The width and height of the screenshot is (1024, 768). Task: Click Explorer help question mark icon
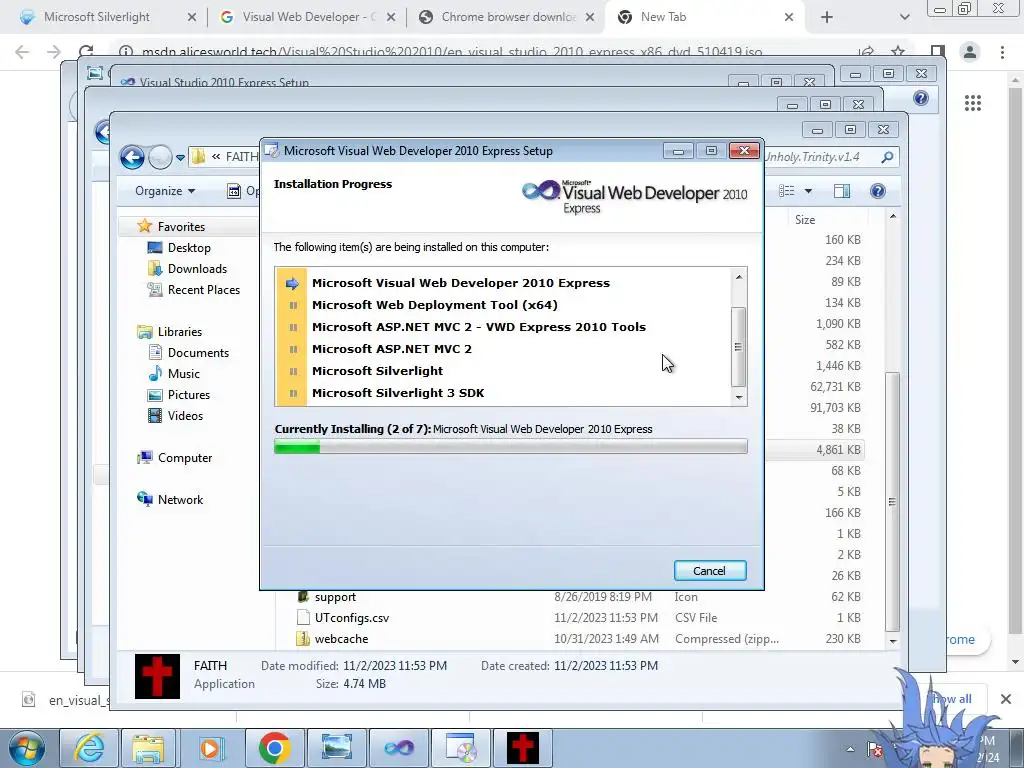pos(878,191)
